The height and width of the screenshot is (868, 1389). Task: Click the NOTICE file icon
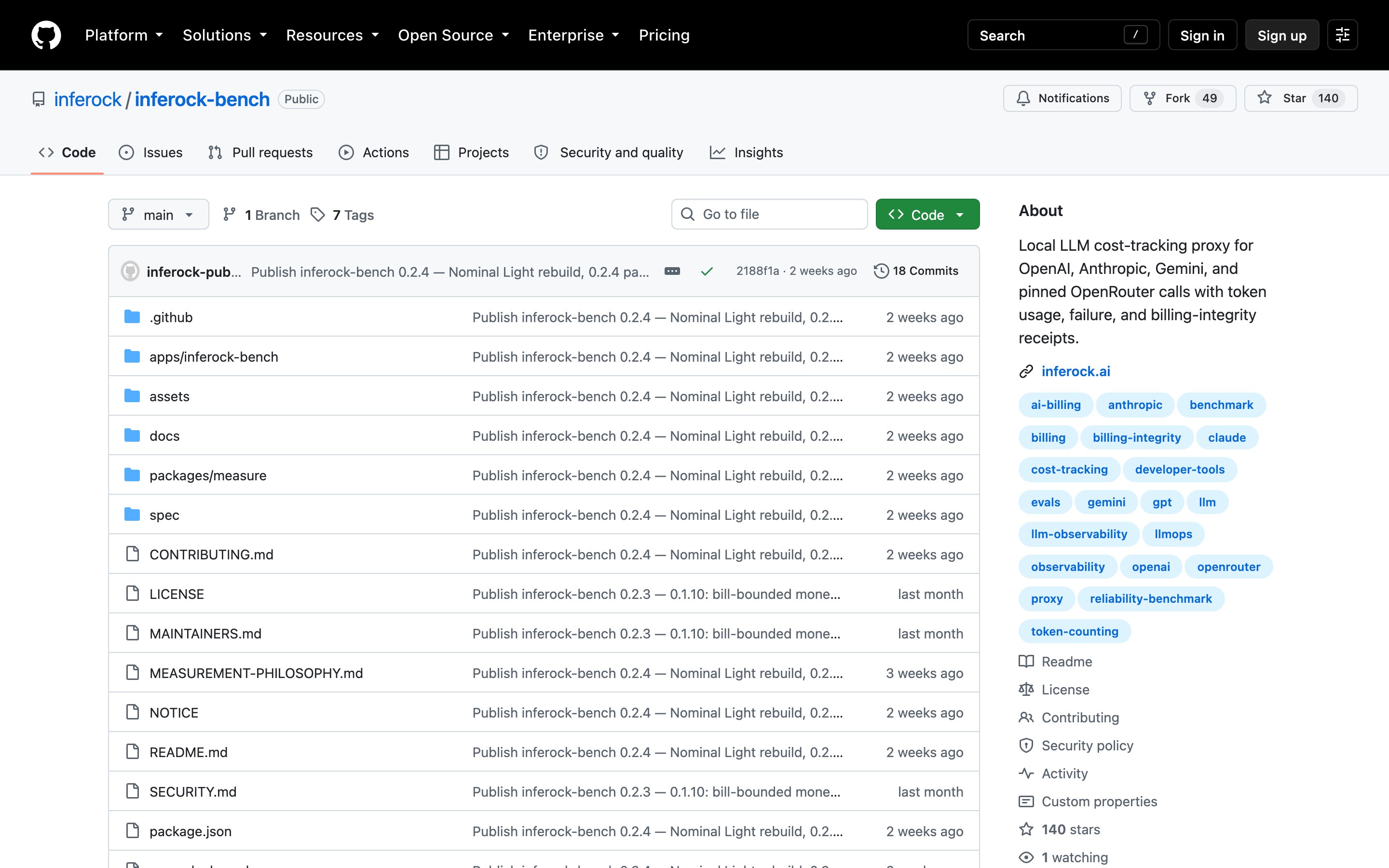coord(133,712)
